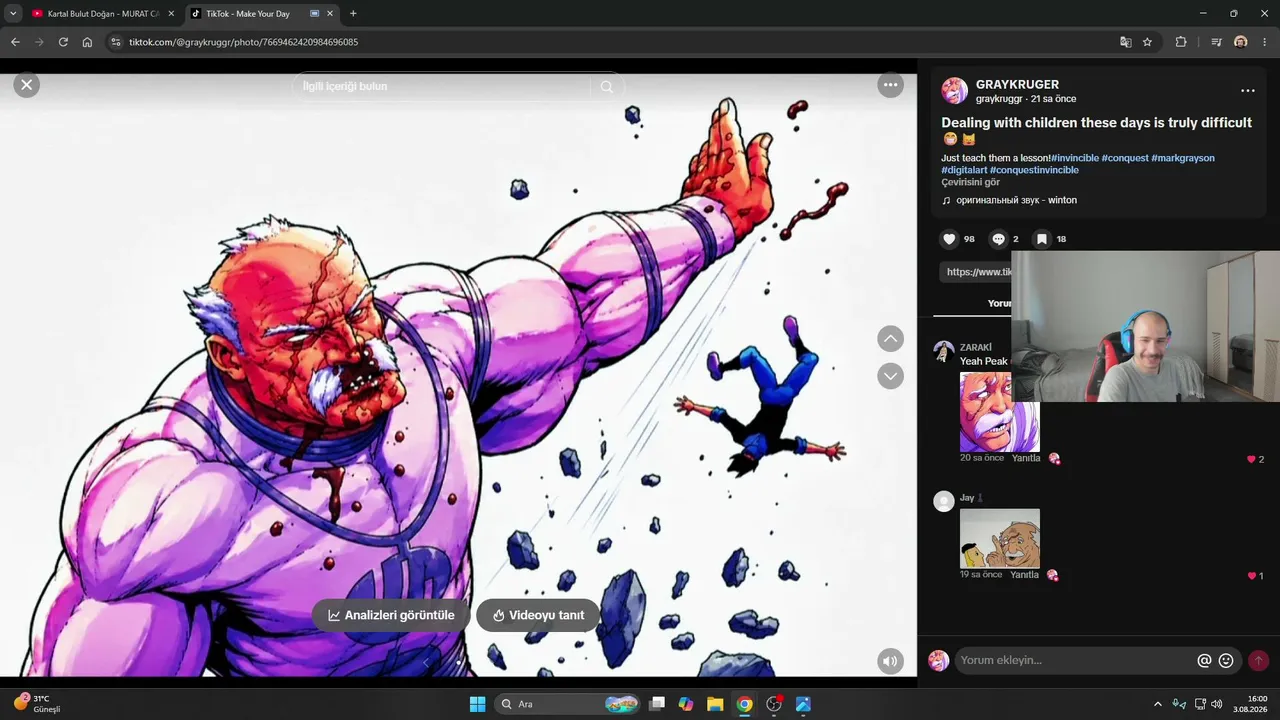The image size is (1280, 720).
Task: Open the viewer's three-dot more options
Action: tap(890, 85)
